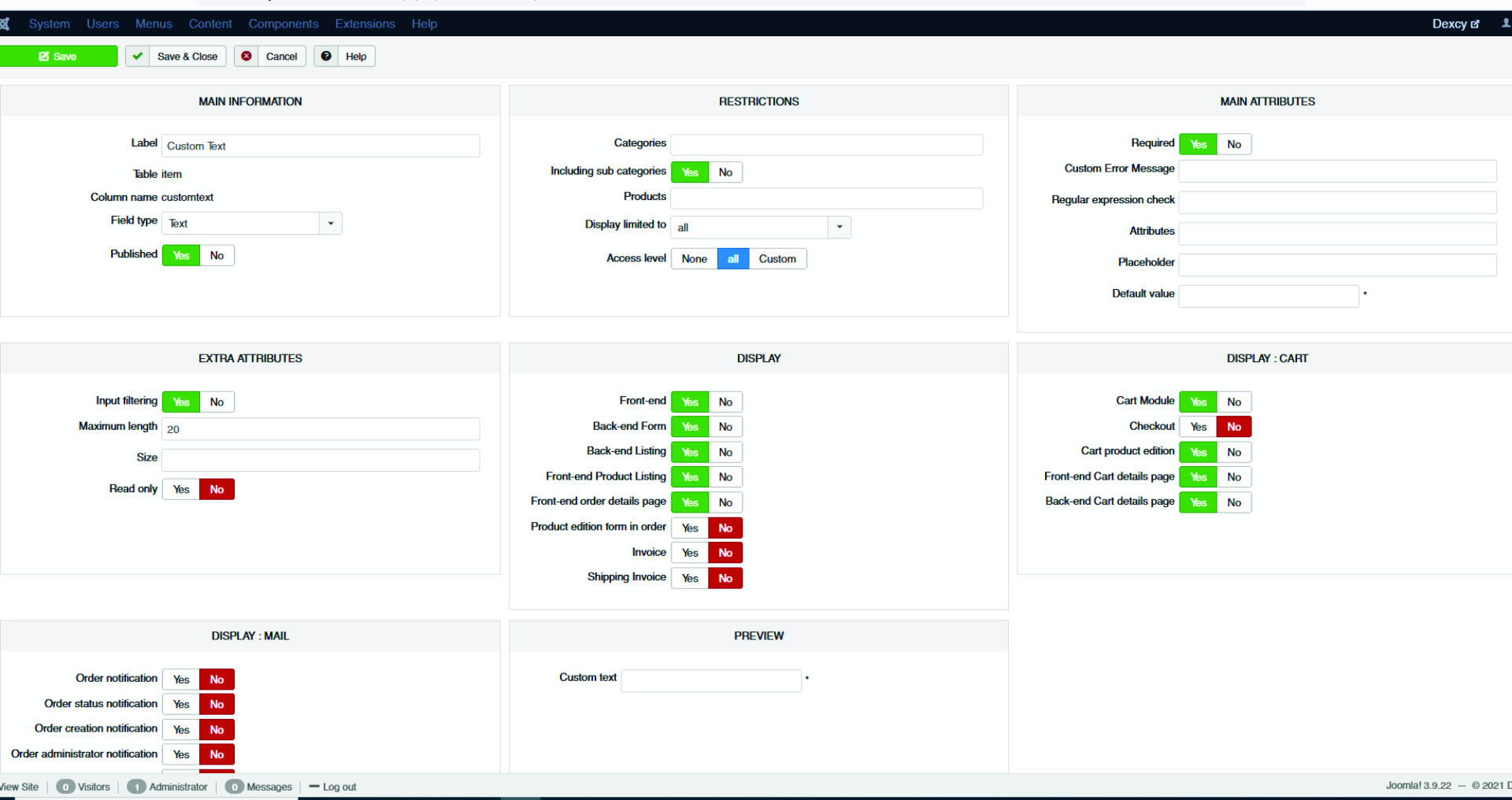Set Read only to Yes
Image resolution: width=1512 pixels, height=800 pixels.
click(x=181, y=489)
